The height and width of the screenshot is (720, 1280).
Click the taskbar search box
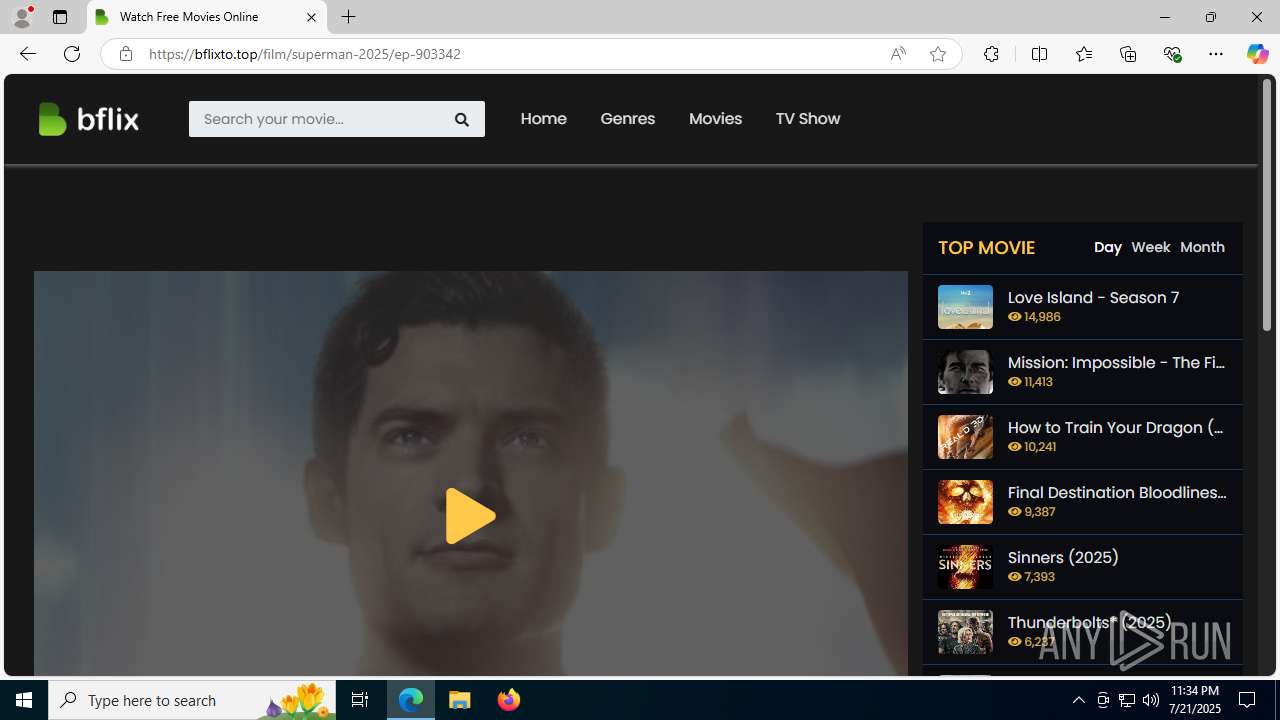pyautogui.click(x=191, y=700)
